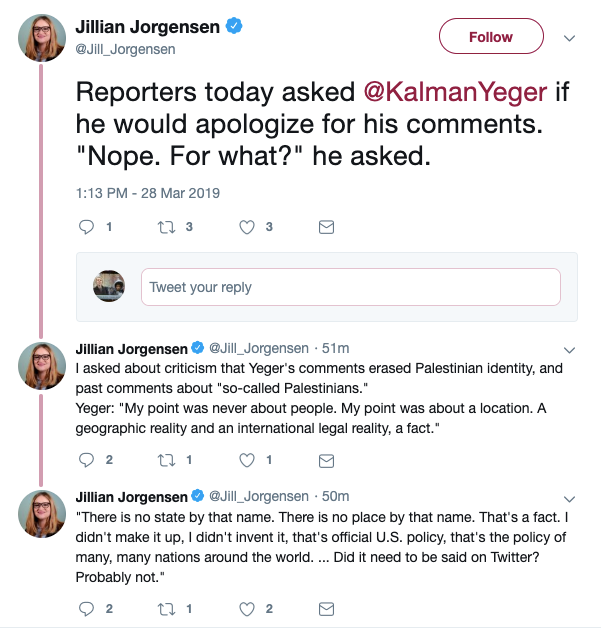Open the @KalmanYeger mention link
Viewport: 601px width, 628px height.
click(x=454, y=93)
